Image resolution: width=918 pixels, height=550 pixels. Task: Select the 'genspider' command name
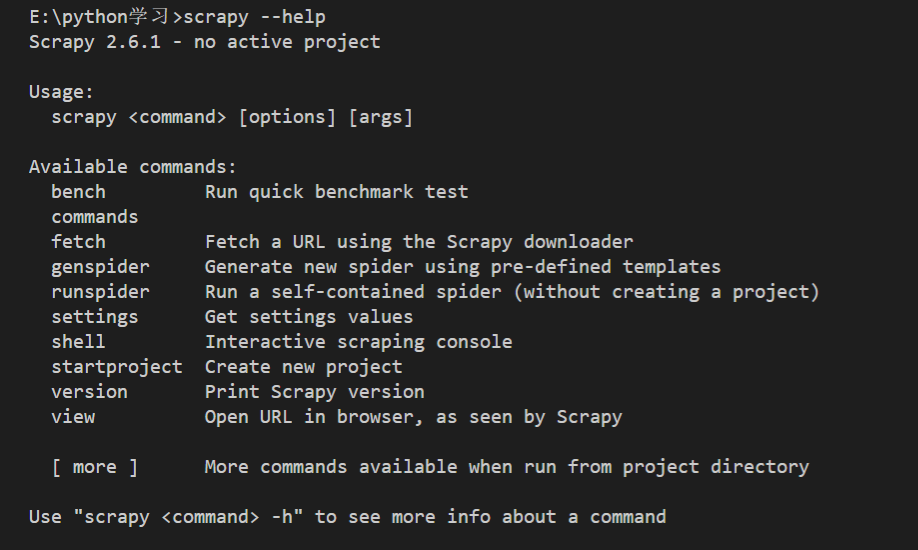pyautogui.click(x=100, y=267)
